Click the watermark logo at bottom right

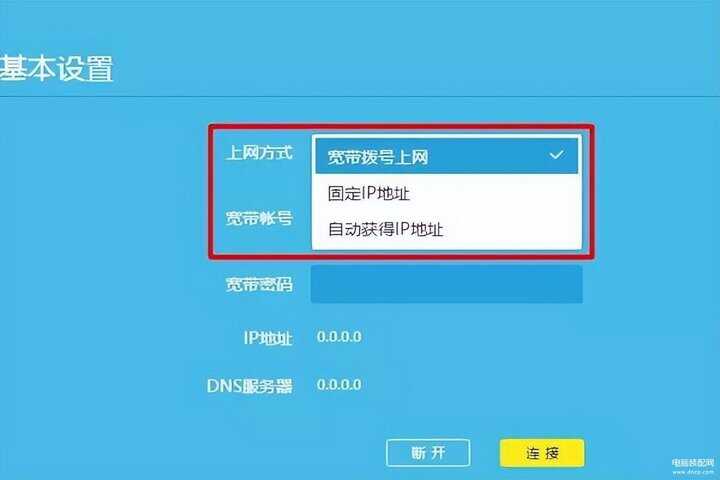pyautogui.click(x=693, y=462)
